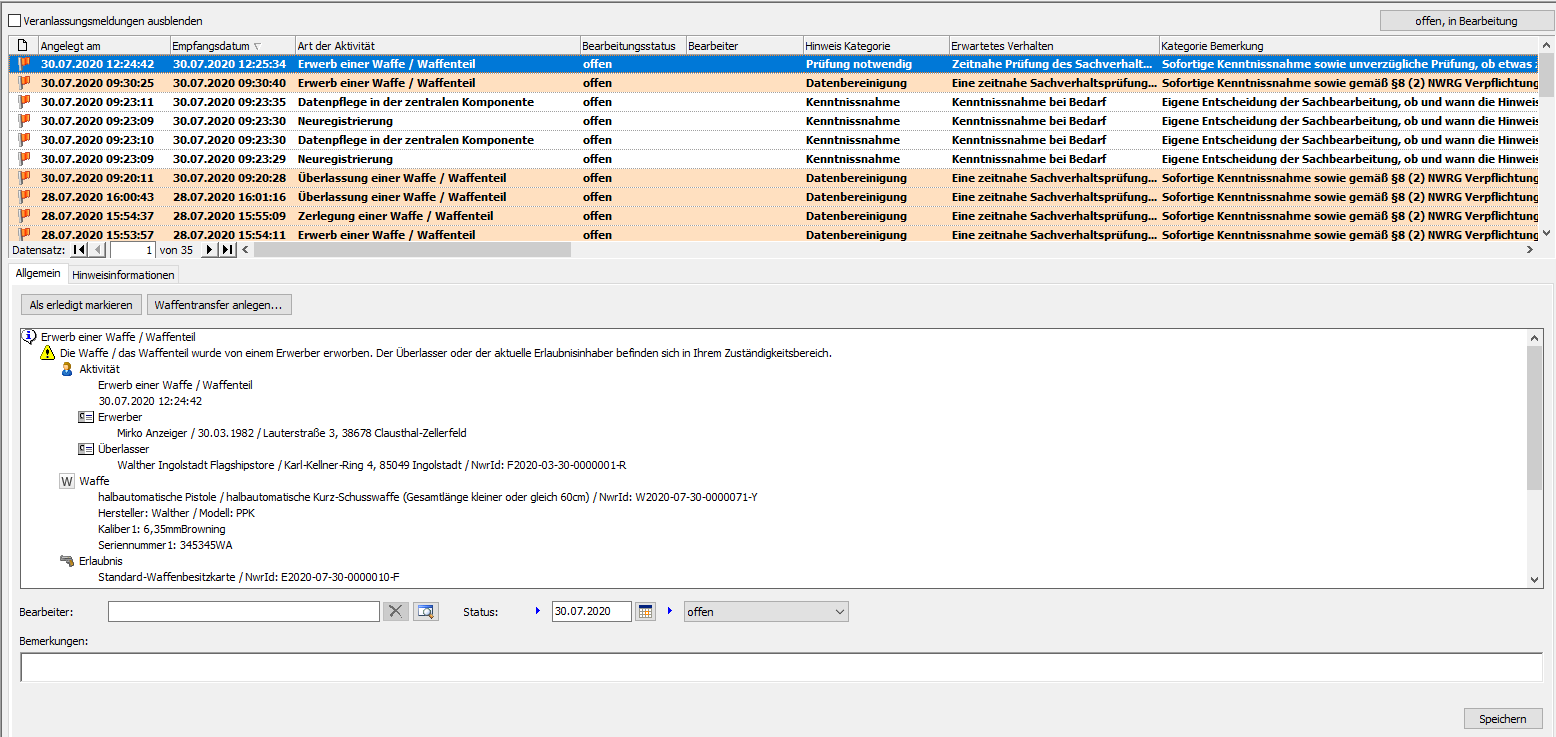This screenshot has height=737, width=1556.
Task: Jump to the first record in the Datensatz navigator
Action: coord(80,250)
